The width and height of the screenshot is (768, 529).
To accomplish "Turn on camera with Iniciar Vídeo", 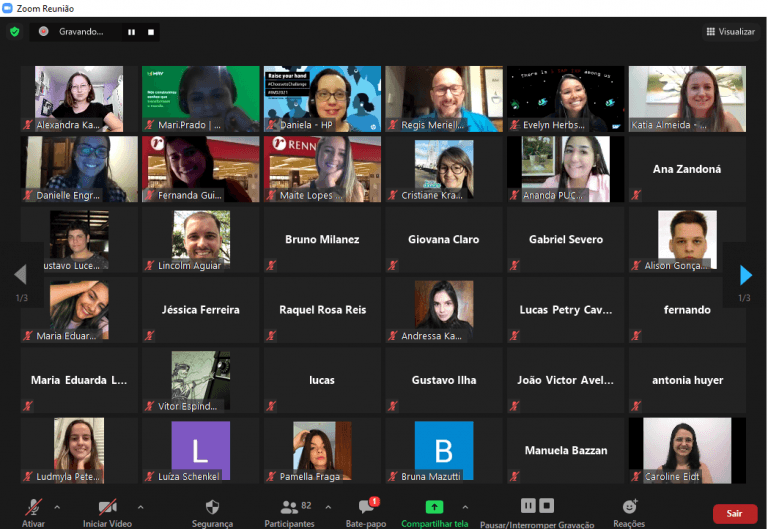I will [107, 510].
